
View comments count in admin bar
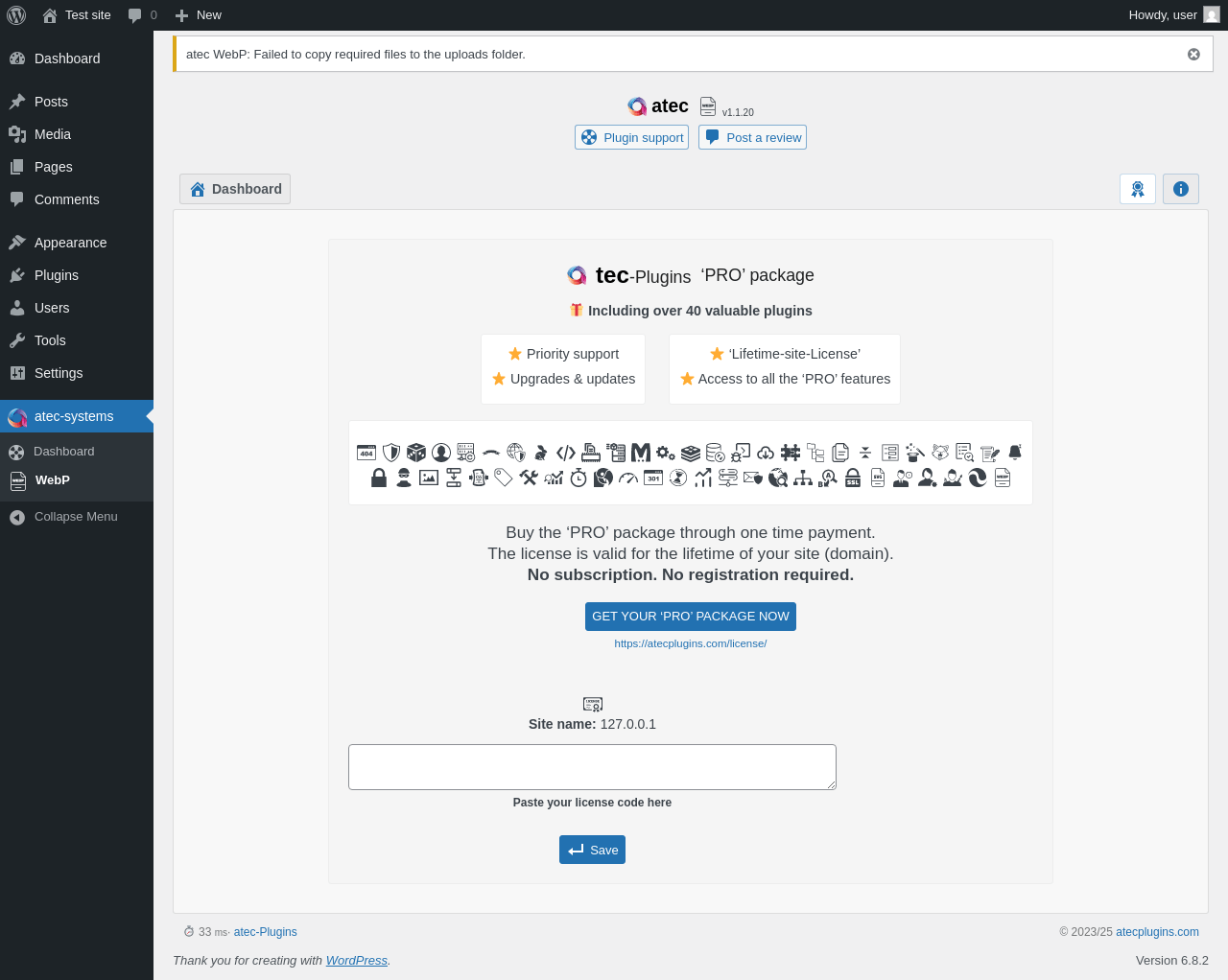[143, 15]
